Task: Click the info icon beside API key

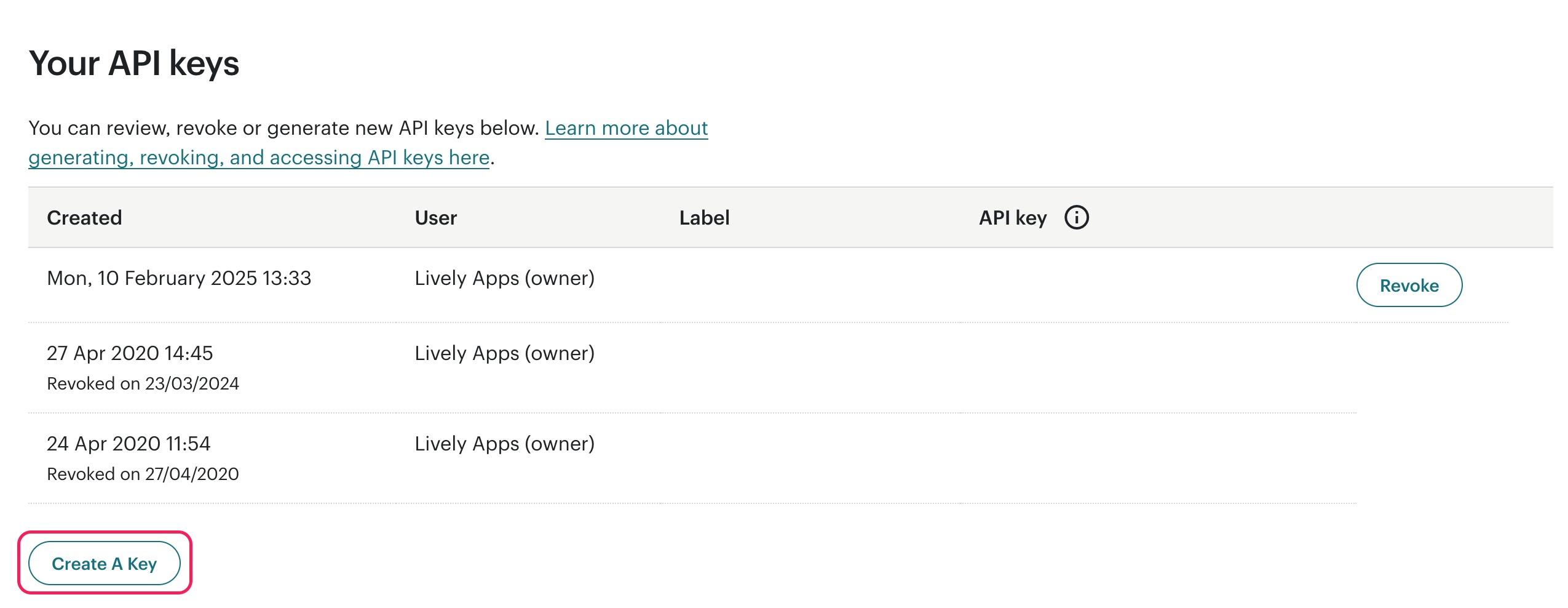Action: coord(1076,218)
